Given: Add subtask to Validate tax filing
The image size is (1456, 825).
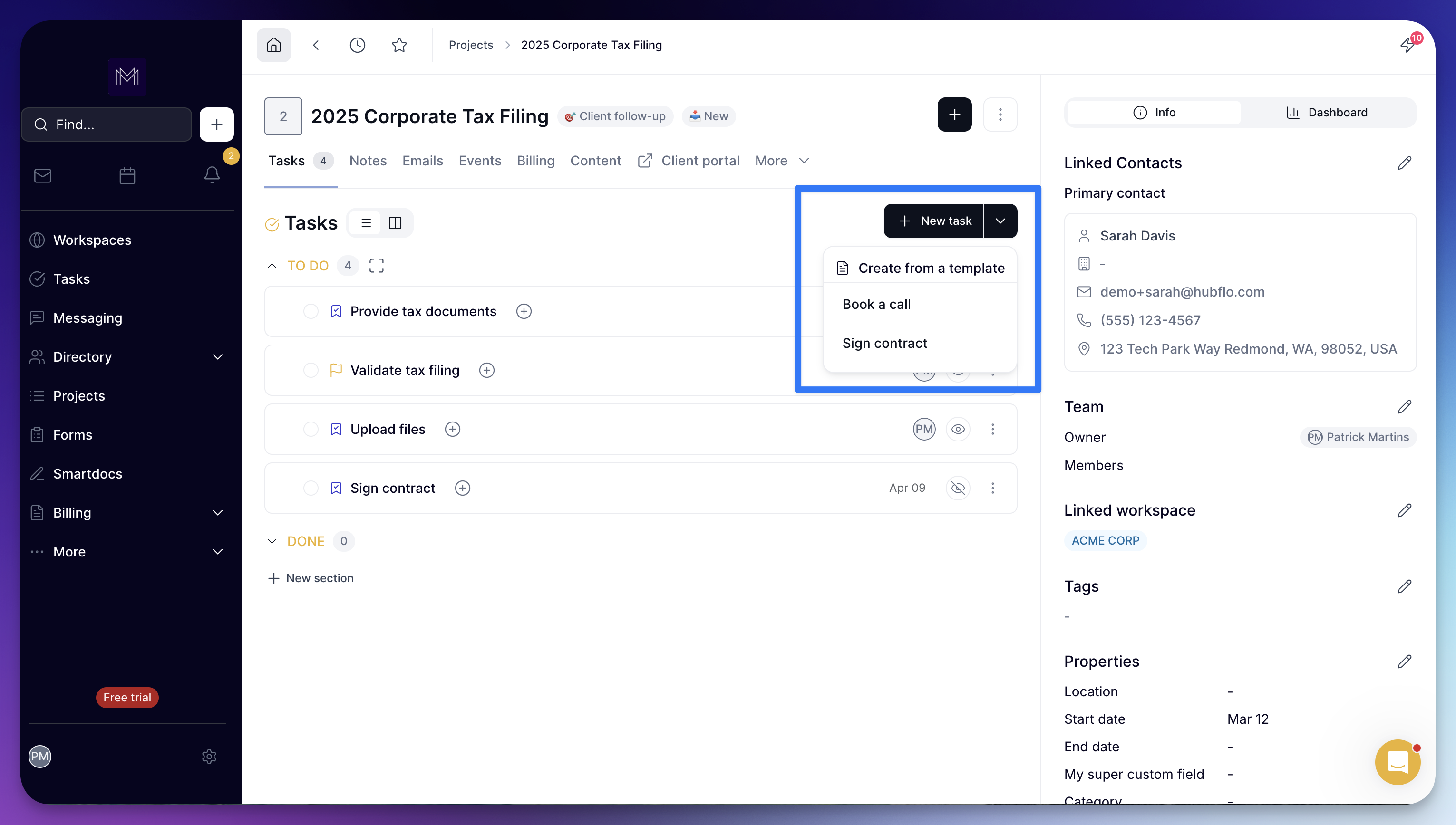Looking at the screenshot, I should click(487, 370).
